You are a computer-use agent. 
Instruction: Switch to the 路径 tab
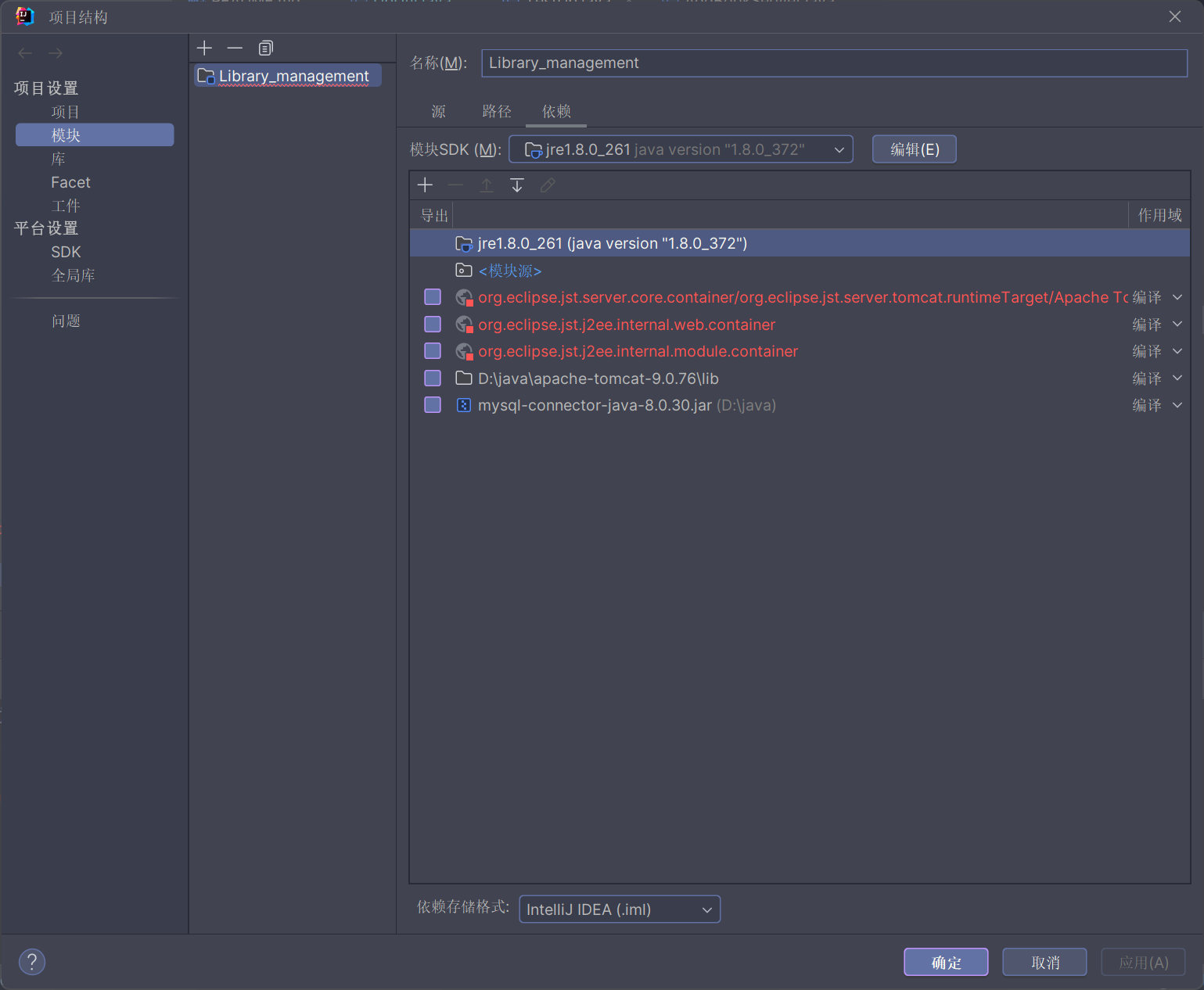tap(496, 112)
